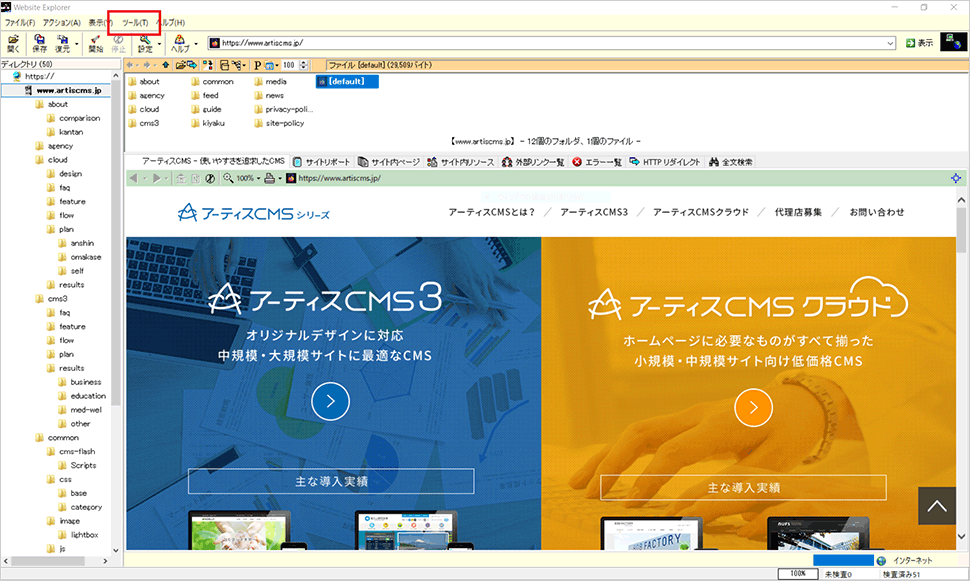Image resolution: width=970 pixels, height=581 pixels.
Task: Click the ヘルプ toolbar icon
Action: 180,43
